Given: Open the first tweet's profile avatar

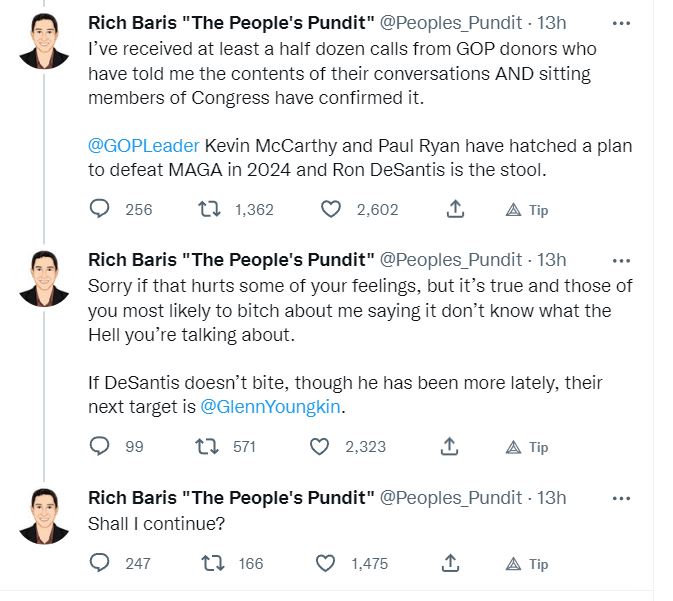Looking at the screenshot, I should click(x=44, y=43).
